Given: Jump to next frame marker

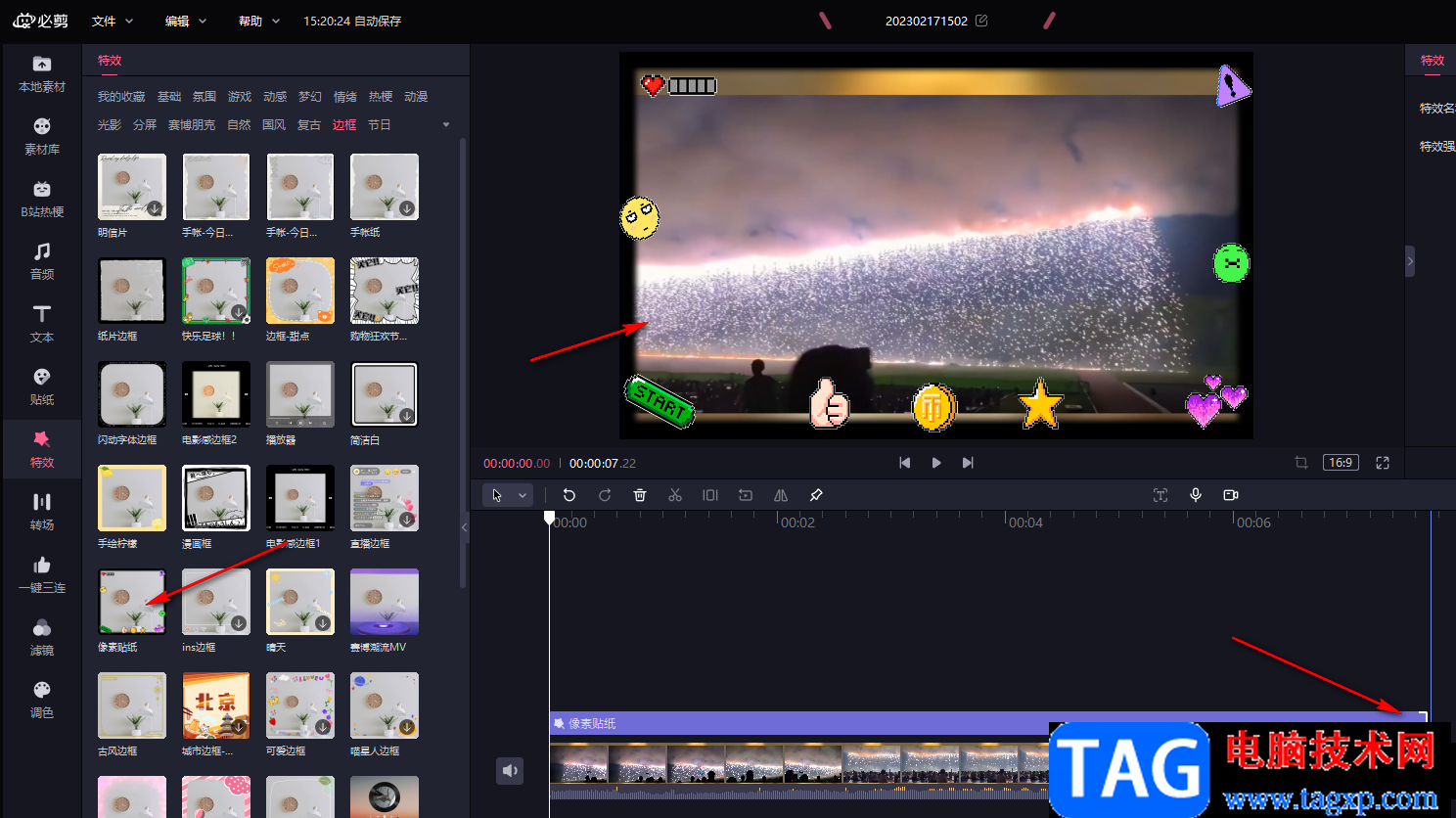Looking at the screenshot, I should (968, 463).
